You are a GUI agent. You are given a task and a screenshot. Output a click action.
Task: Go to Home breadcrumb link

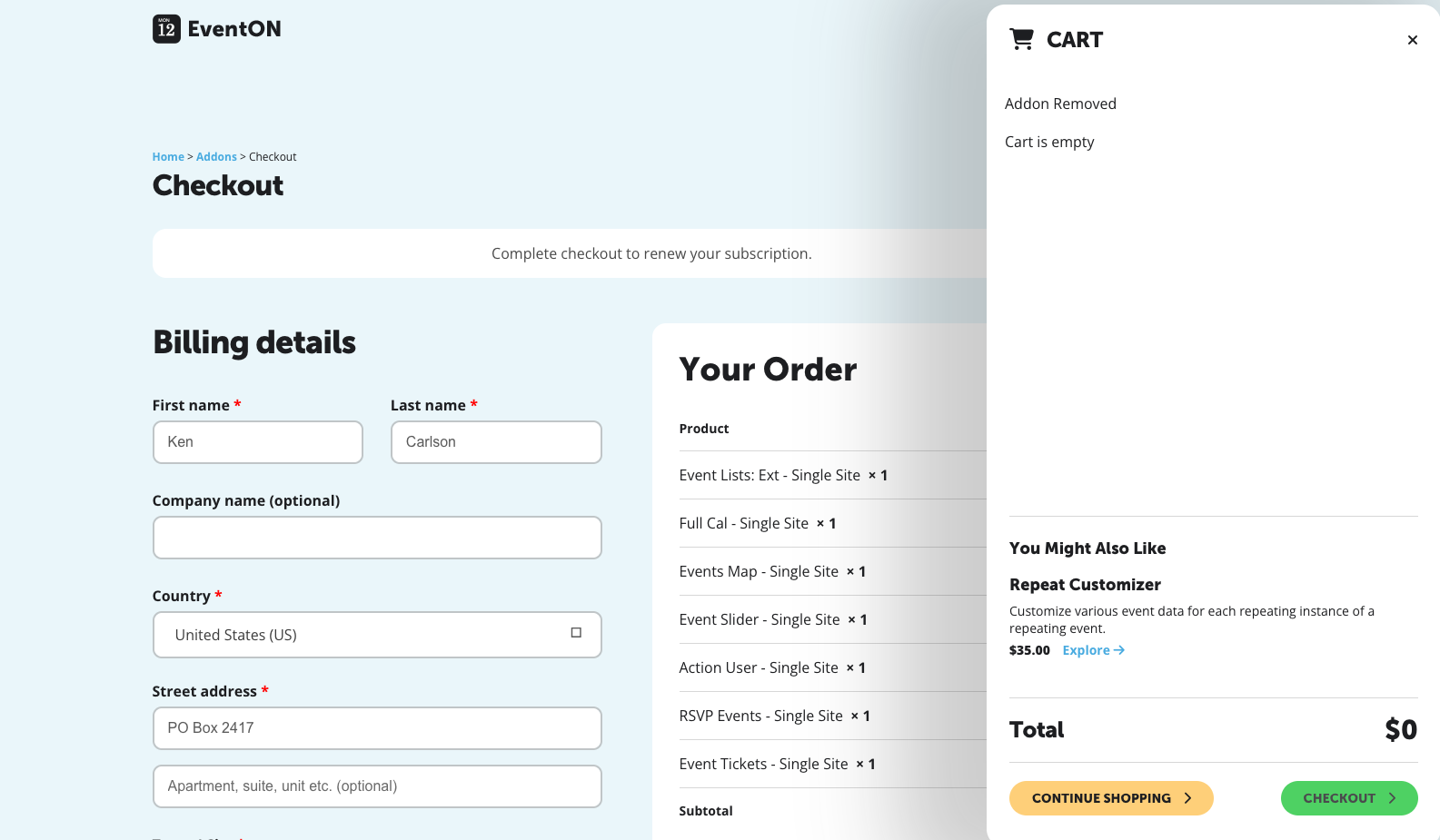click(168, 157)
